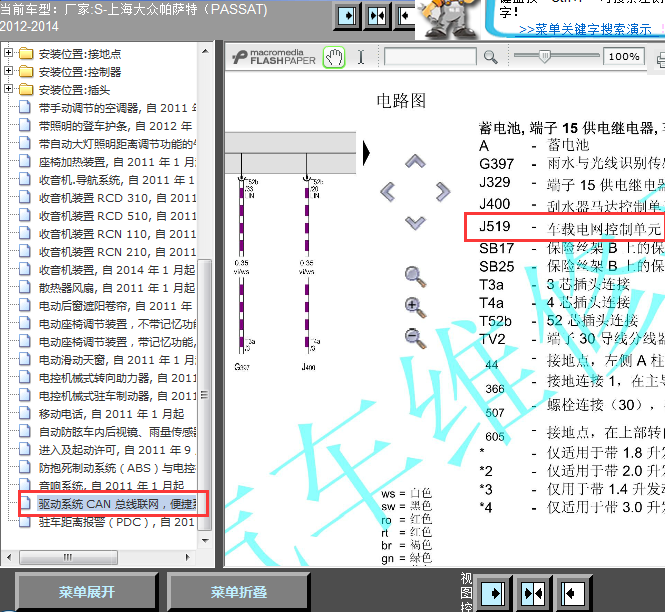Click the Macromedia FlashPaper logo

point(274,57)
